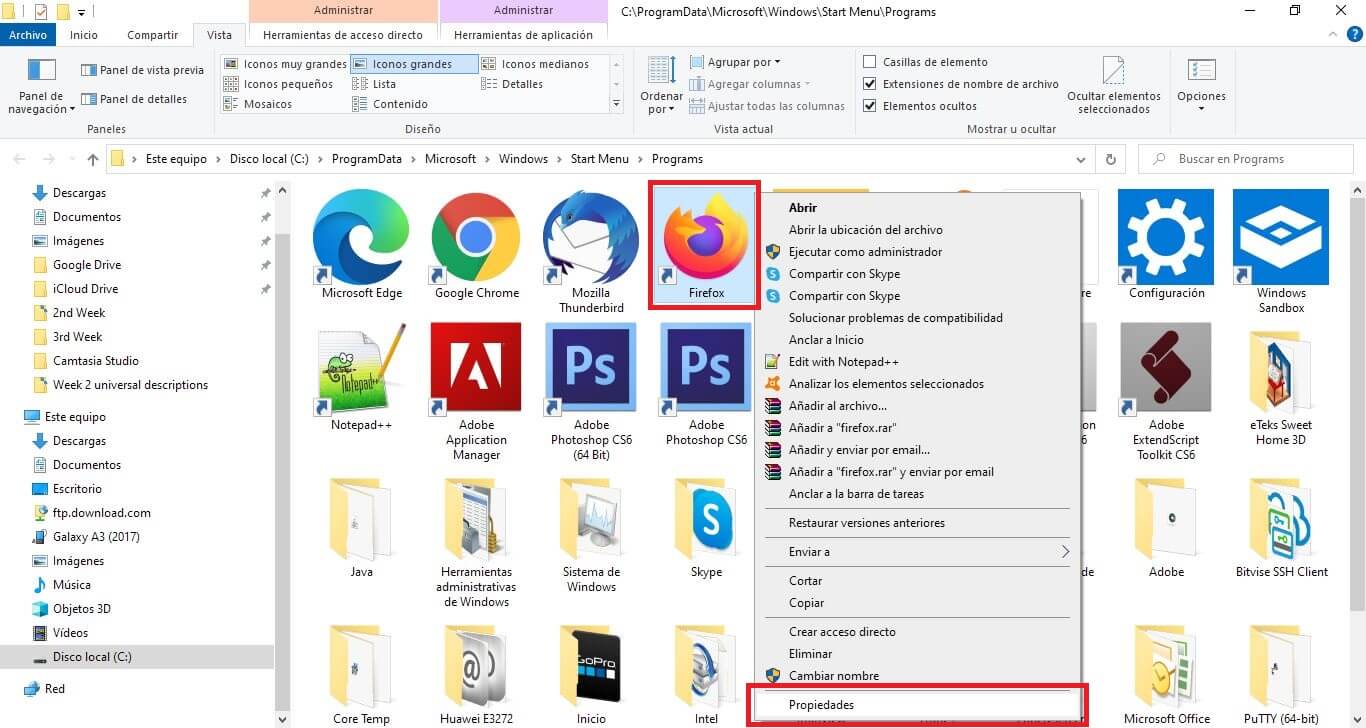1366x728 pixels.
Task: Open Quick Access Toolbar customize arrow
Action: pos(81,12)
